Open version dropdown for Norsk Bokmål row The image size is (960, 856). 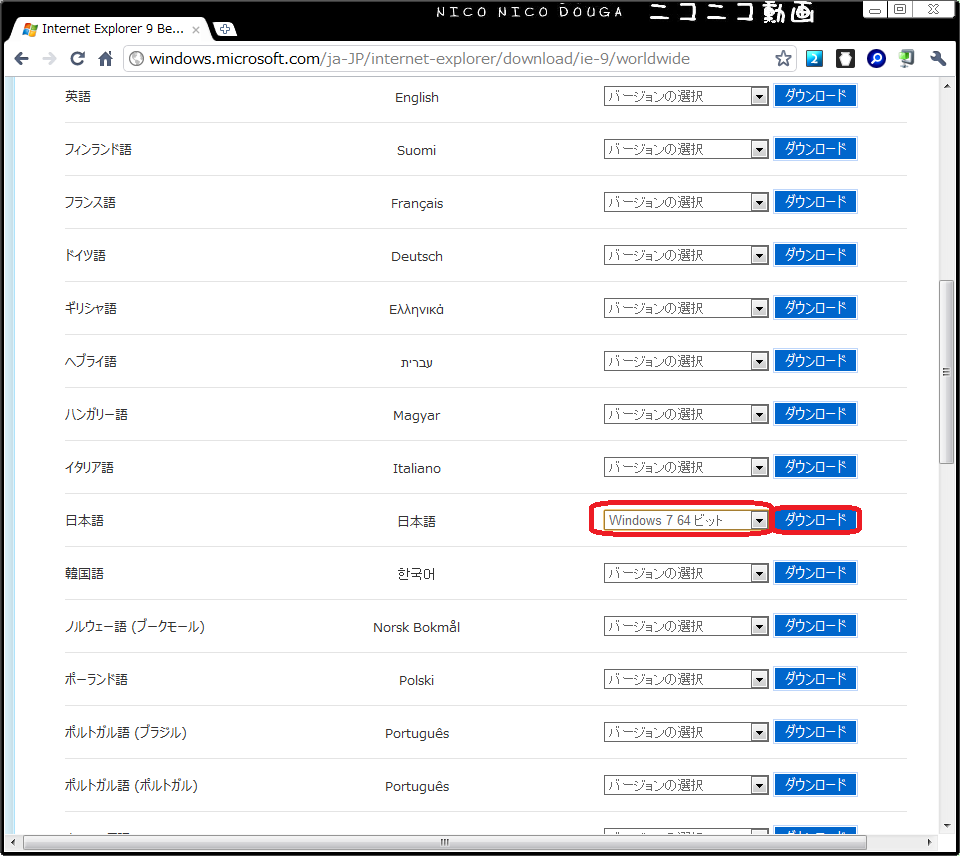pyautogui.click(x=686, y=626)
